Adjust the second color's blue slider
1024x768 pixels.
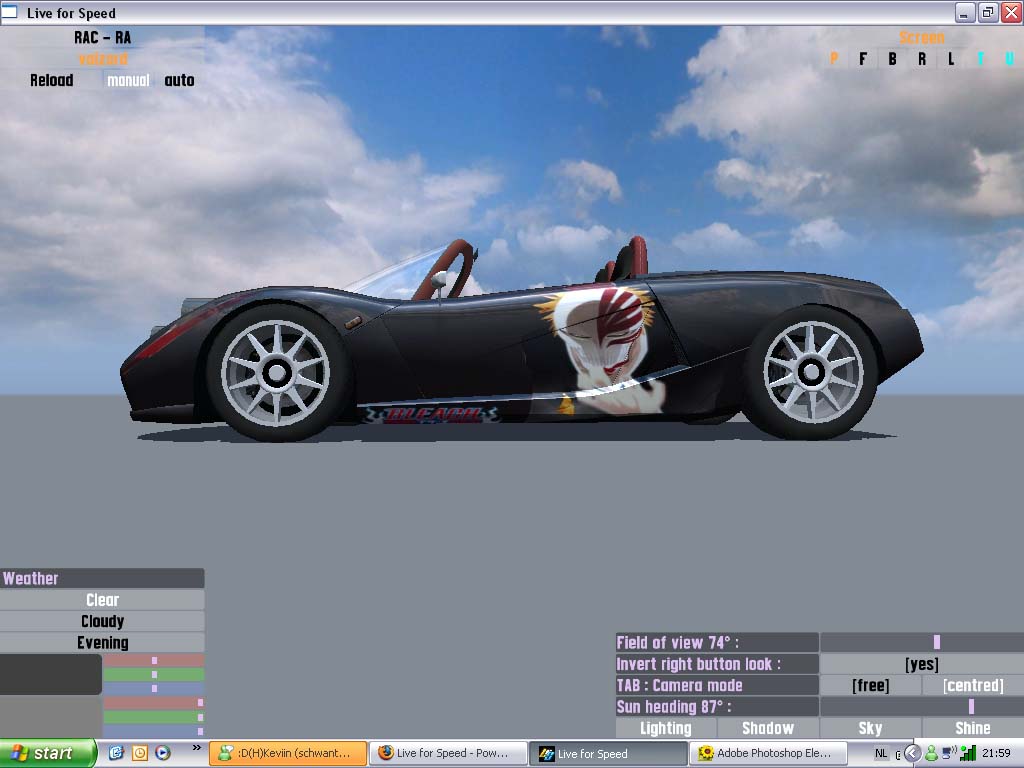click(x=153, y=731)
